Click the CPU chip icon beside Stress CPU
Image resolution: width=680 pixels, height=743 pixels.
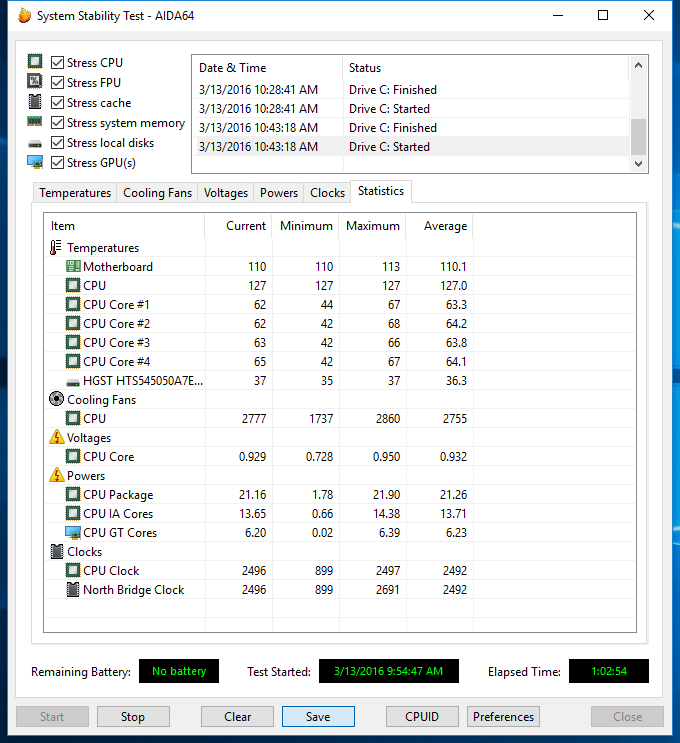tap(35, 61)
